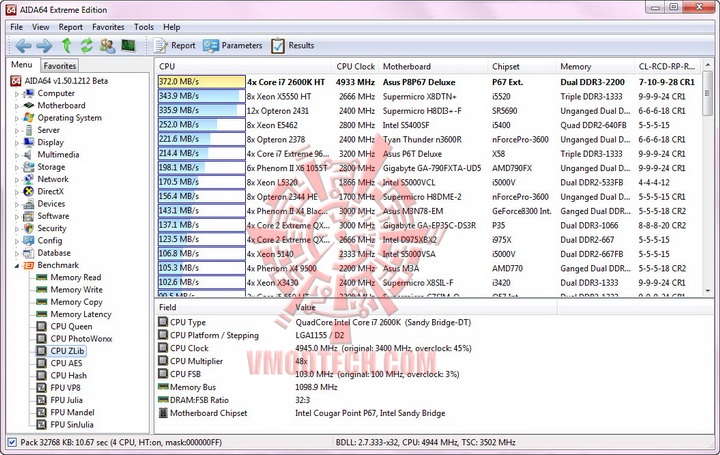Expand the Display tree node
Viewport: 720px width, 455px height.
pos(17,143)
